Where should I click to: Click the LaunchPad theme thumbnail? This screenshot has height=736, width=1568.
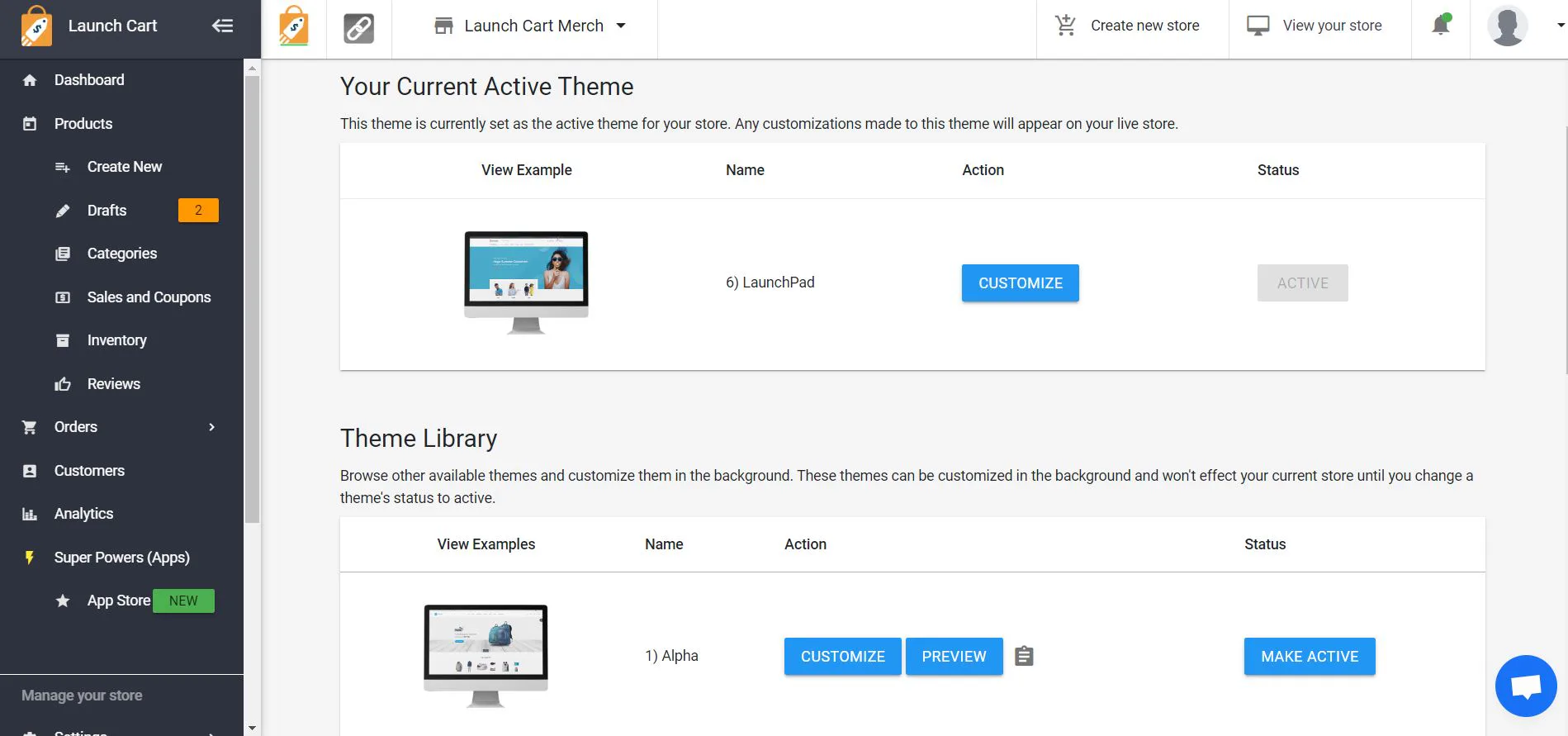pos(526,283)
